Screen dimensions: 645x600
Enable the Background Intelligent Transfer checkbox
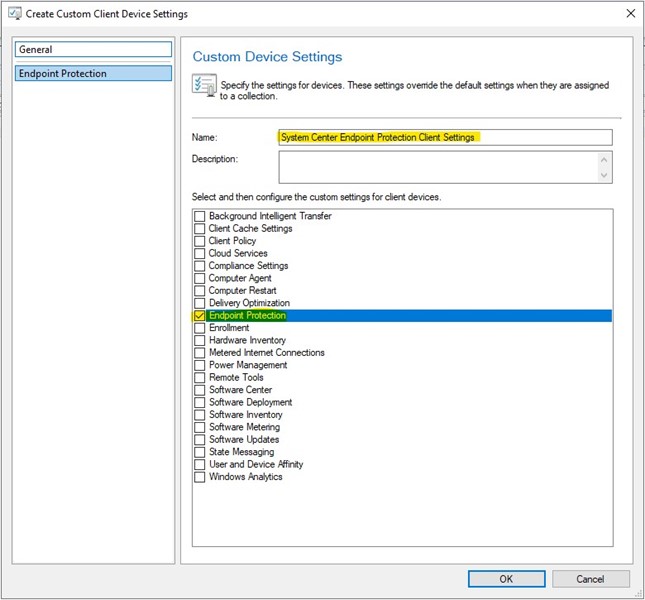pyautogui.click(x=200, y=217)
